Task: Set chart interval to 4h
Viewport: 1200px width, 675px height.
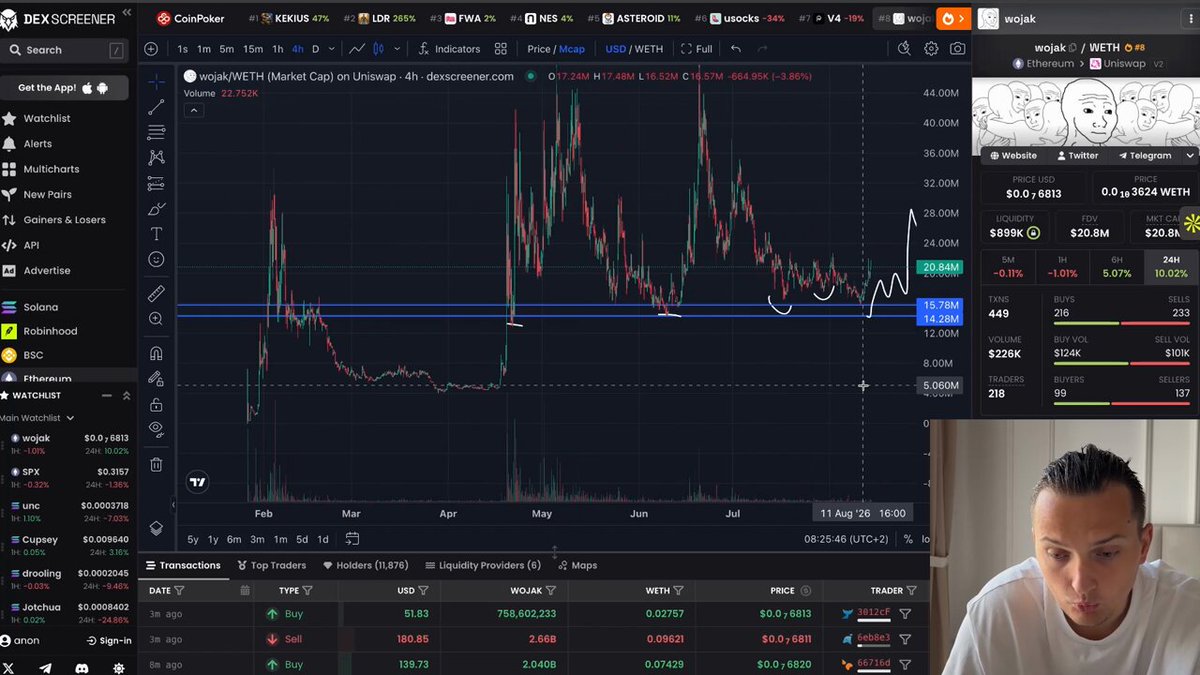Action: point(298,49)
